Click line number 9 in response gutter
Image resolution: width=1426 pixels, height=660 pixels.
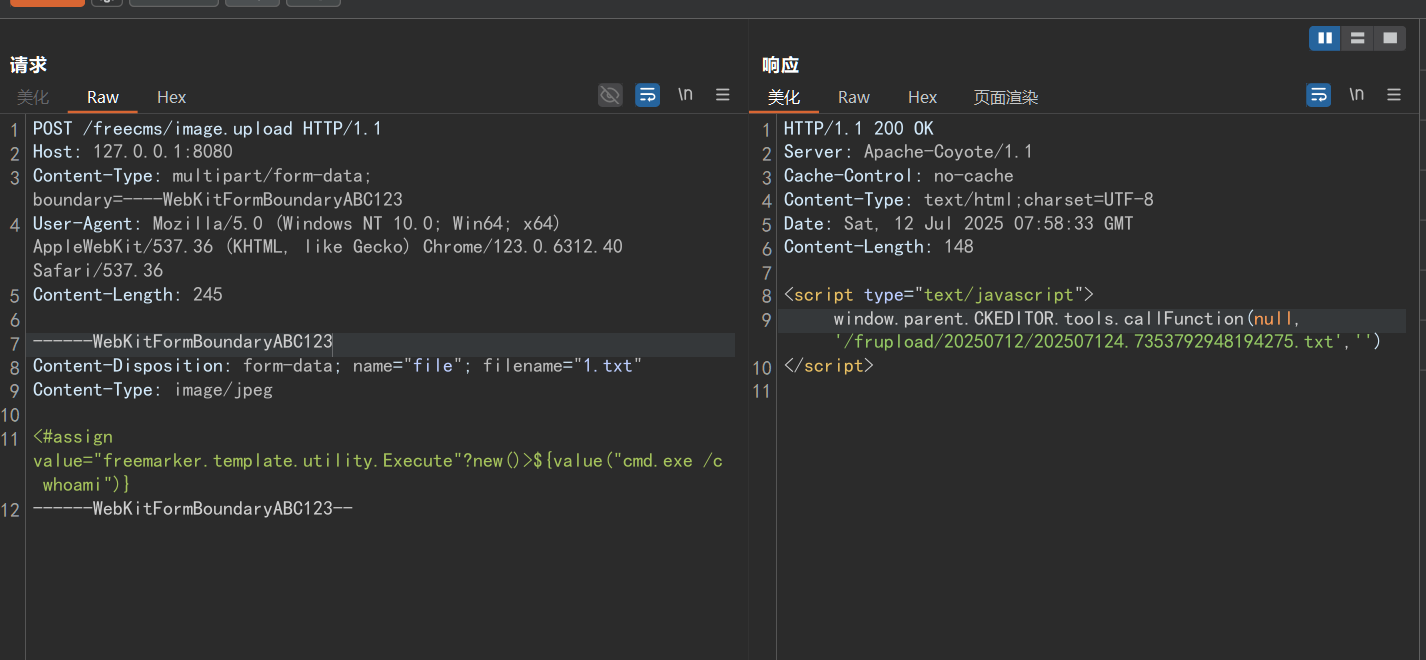[x=767, y=320]
